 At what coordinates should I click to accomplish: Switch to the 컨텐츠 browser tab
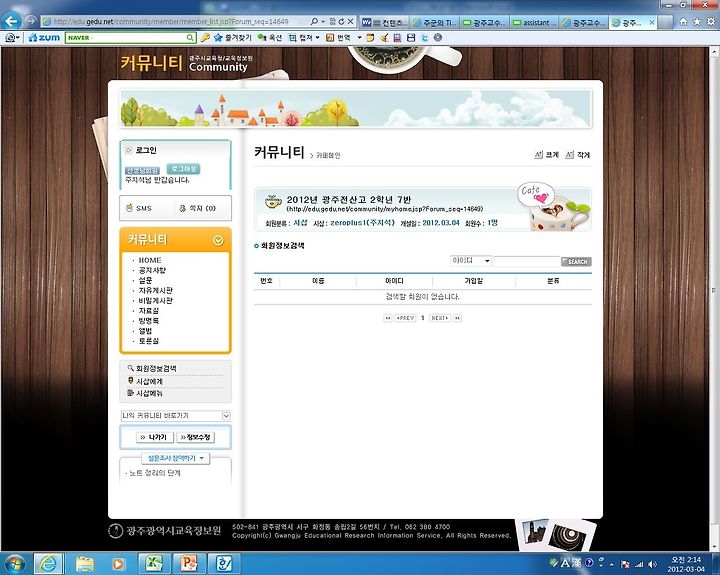385,22
